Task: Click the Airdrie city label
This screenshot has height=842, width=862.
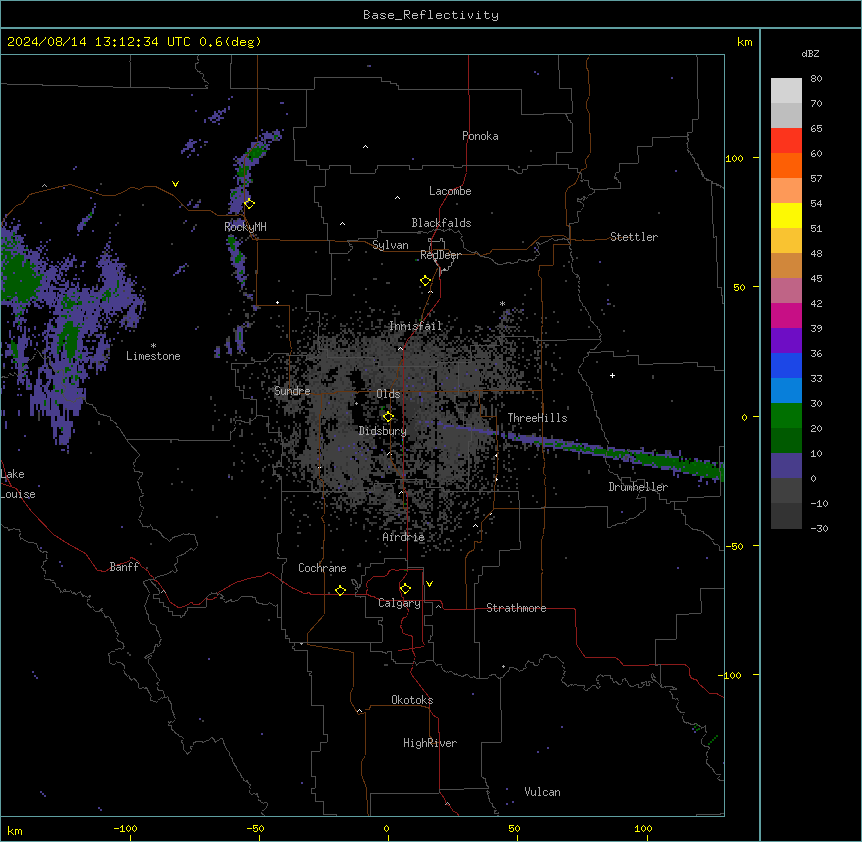Action: tap(404, 537)
